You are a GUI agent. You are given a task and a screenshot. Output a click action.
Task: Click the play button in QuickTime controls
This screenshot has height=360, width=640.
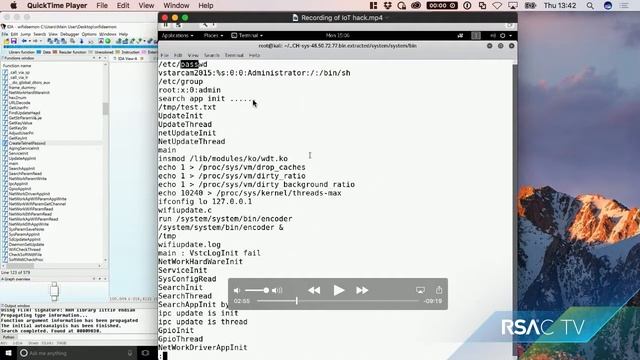click(x=338, y=290)
